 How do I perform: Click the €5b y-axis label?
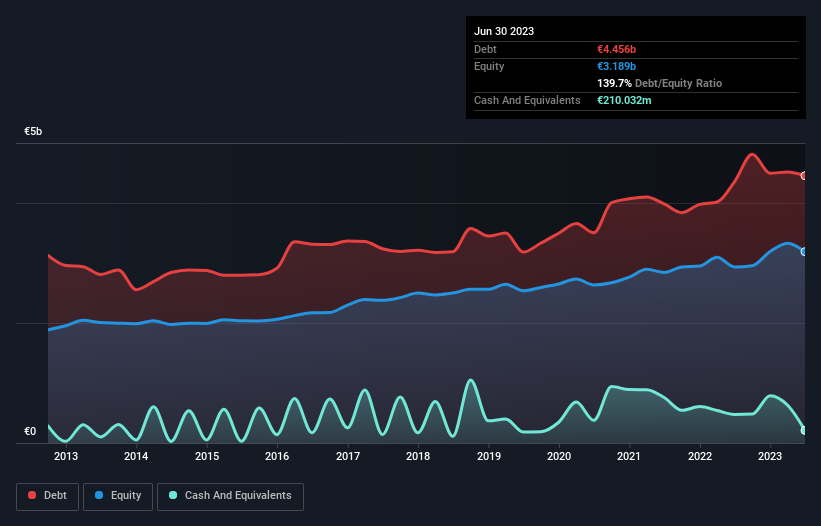click(x=33, y=131)
